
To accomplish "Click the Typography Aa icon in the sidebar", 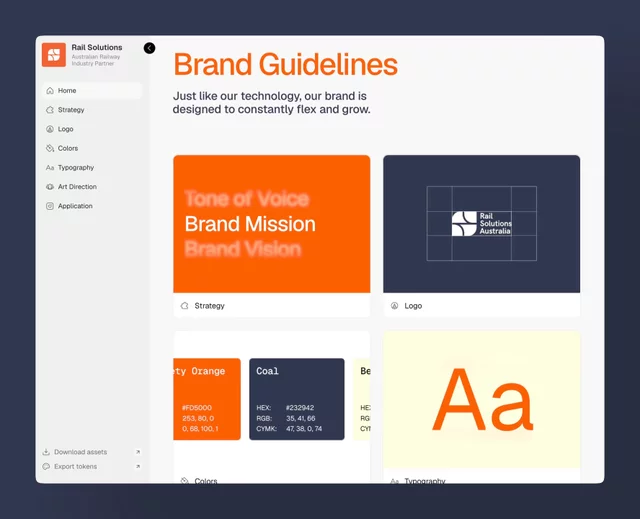I will click(50, 168).
